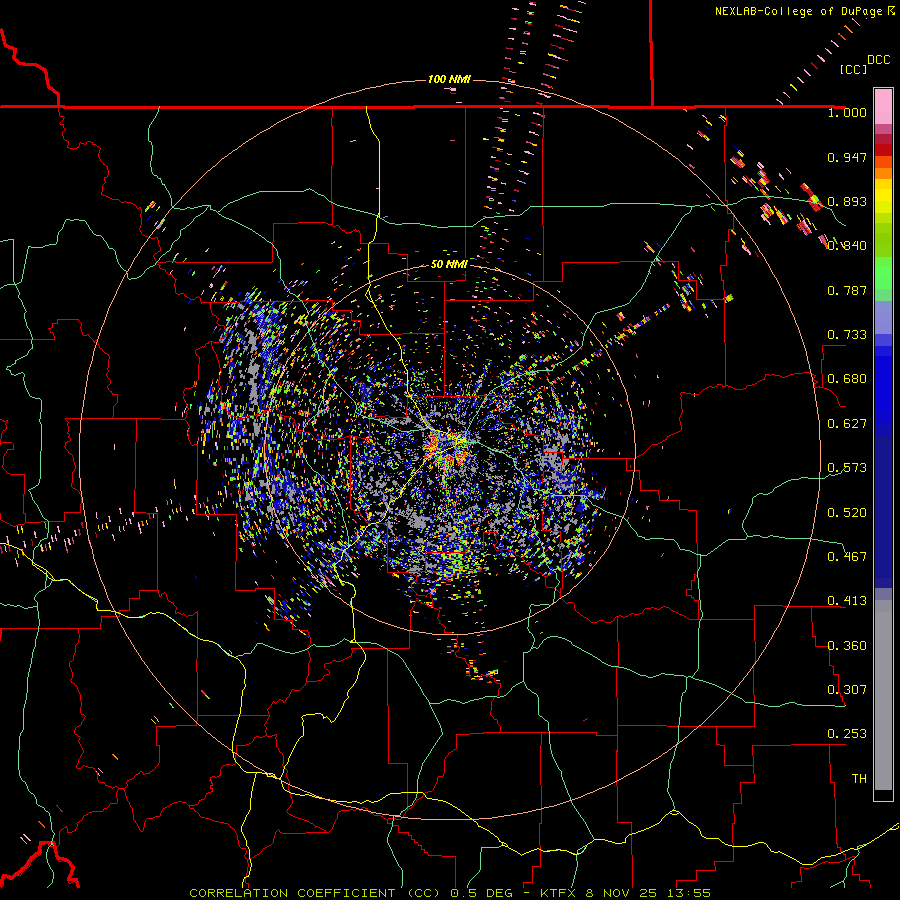Screen dimensions: 900x900
Task: Click the 0.840 color scale value
Action: (x=847, y=246)
